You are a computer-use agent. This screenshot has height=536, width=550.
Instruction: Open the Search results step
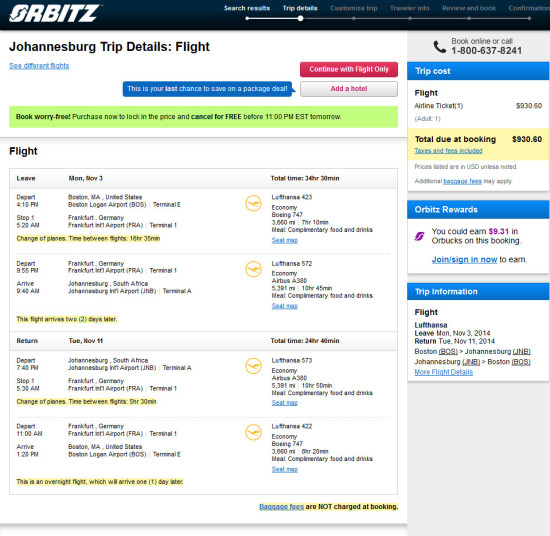click(x=247, y=8)
